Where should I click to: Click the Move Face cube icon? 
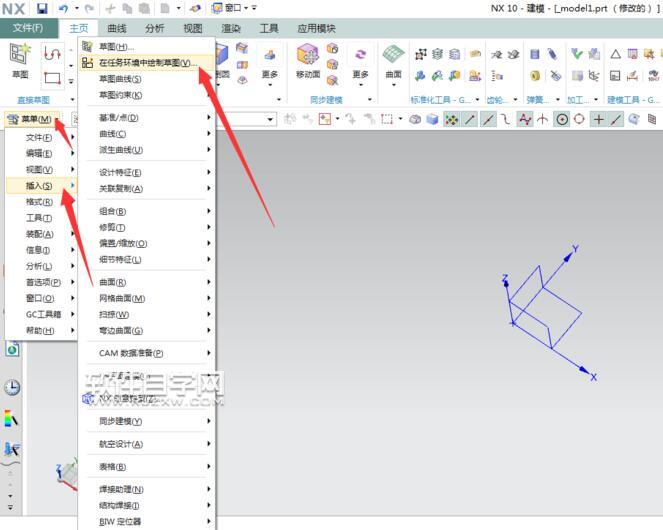(308, 55)
